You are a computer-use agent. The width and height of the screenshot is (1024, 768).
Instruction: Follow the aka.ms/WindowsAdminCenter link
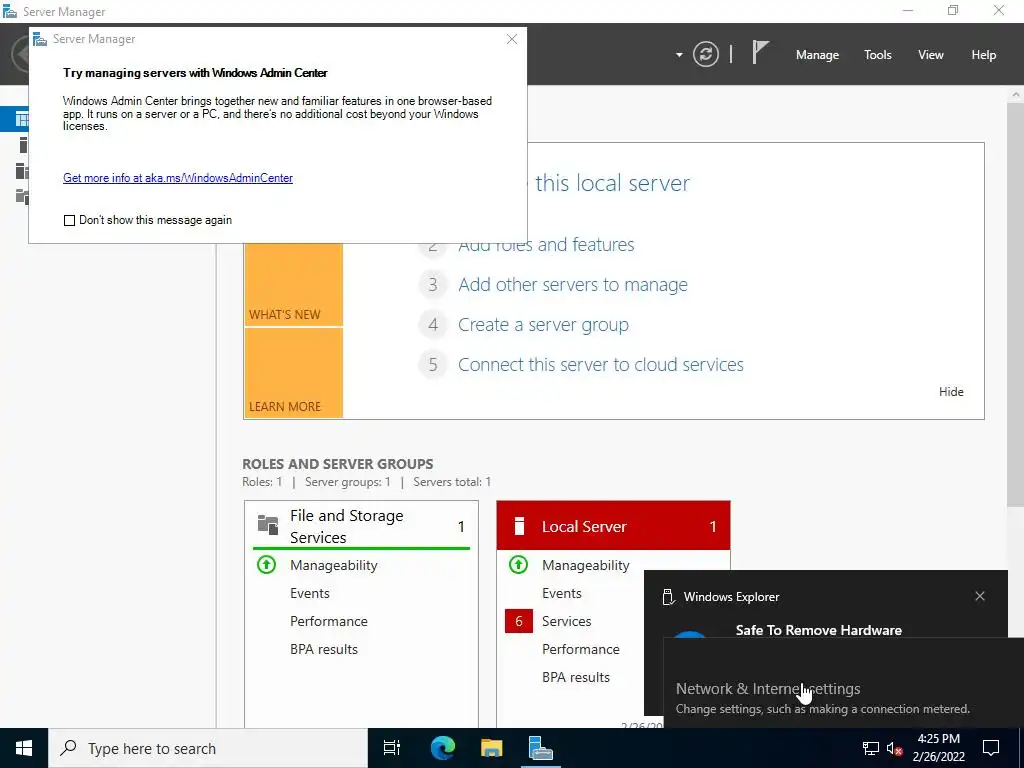(x=178, y=178)
